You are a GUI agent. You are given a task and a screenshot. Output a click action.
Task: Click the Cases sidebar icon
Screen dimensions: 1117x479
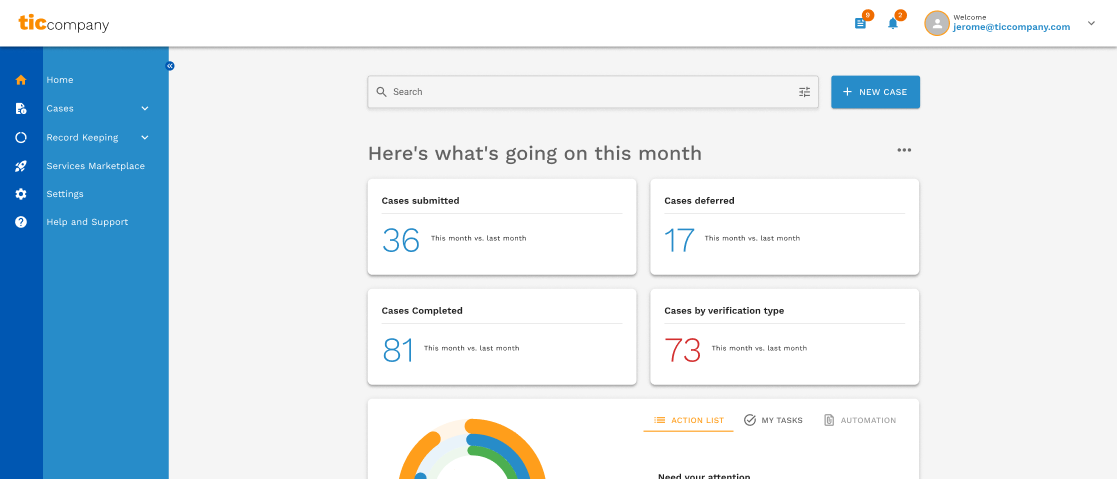[x=21, y=108]
